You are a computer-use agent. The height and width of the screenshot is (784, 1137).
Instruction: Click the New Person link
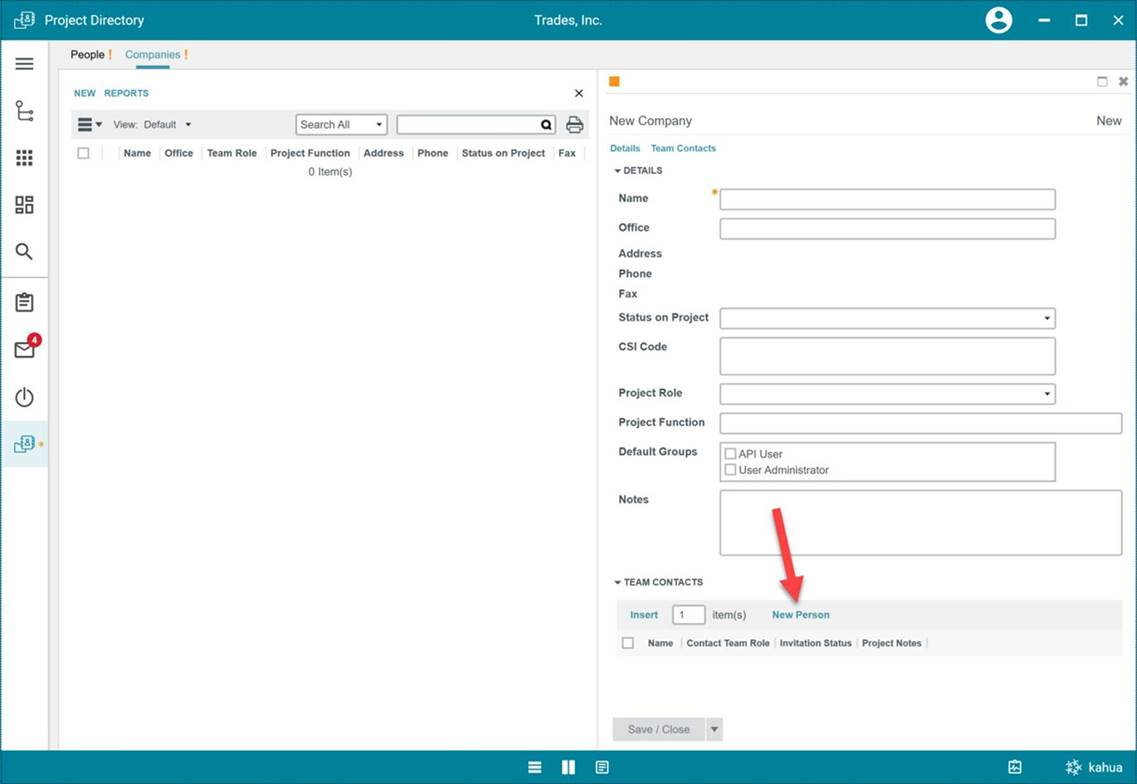click(800, 615)
